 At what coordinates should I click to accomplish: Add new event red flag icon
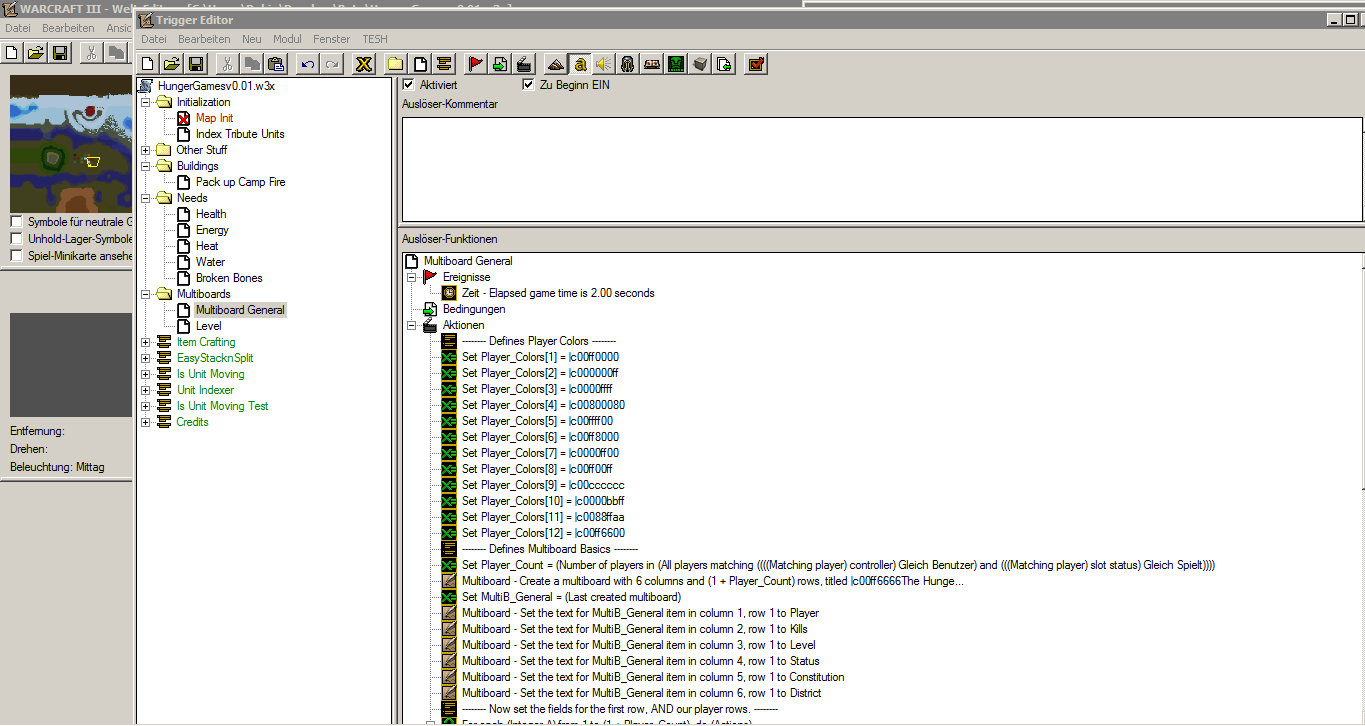476,64
